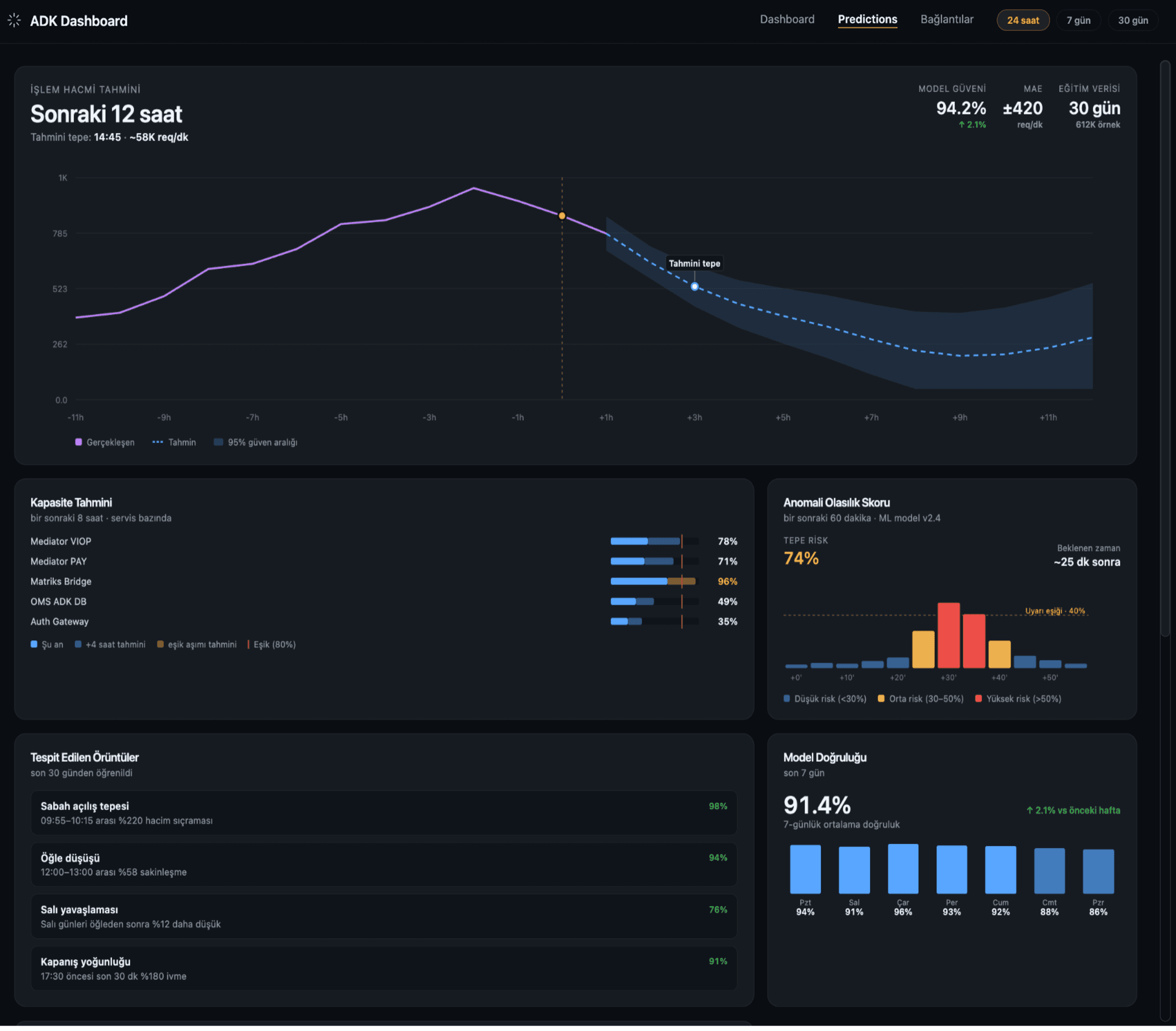Click the Çar 96% accuracy bar
The height and width of the screenshot is (1031, 1176).
[903, 868]
